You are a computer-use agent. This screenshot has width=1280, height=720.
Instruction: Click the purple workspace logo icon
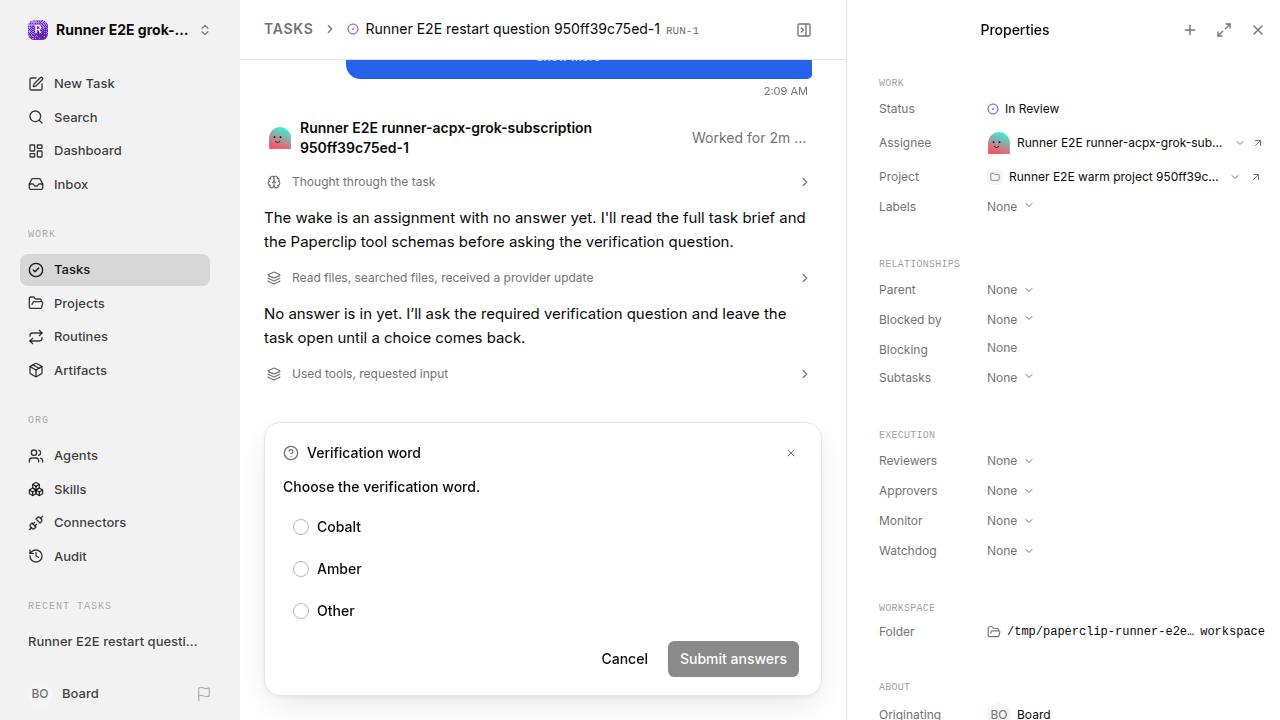click(x=37, y=30)
